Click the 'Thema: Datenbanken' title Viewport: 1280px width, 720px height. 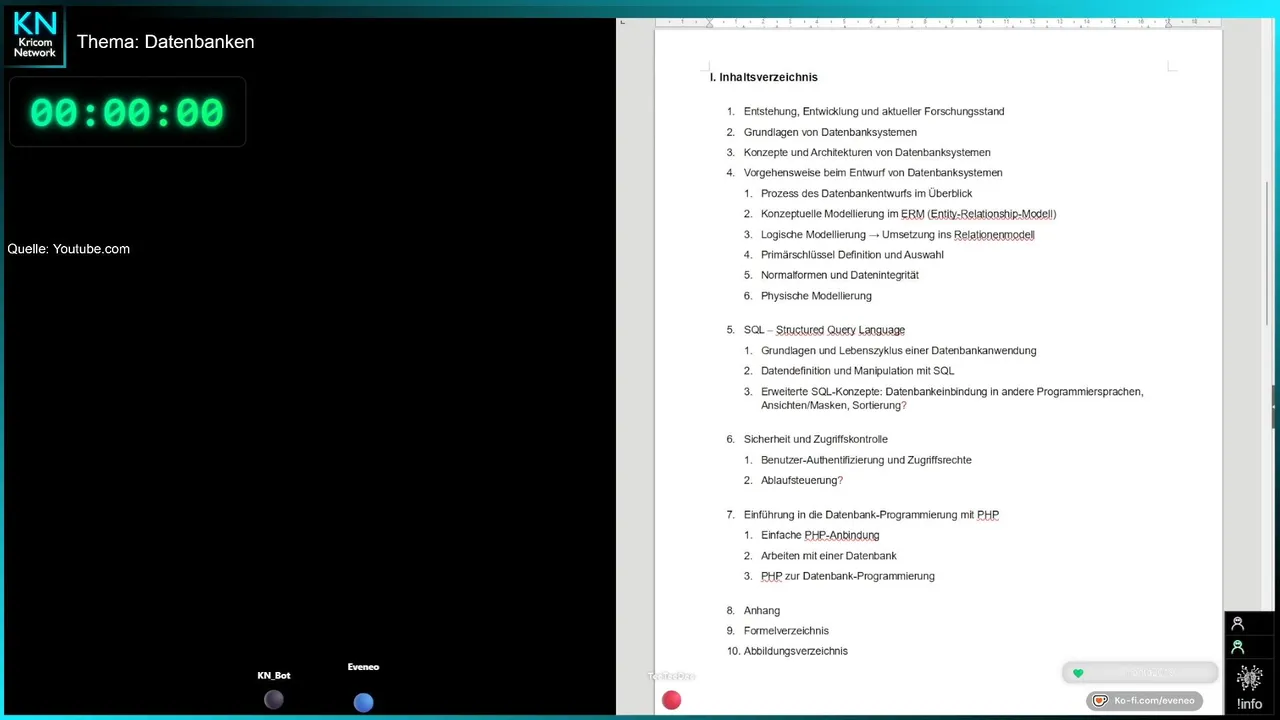coord(166,42)
